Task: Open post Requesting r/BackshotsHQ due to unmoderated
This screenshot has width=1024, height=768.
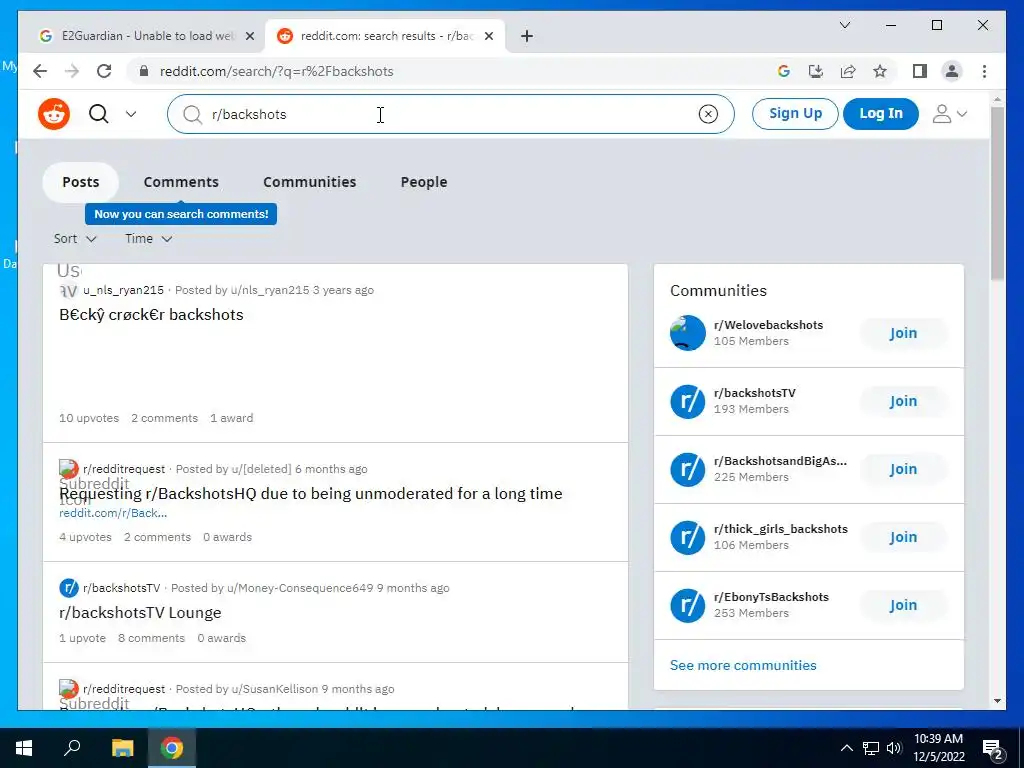Action: click(310, 494)
